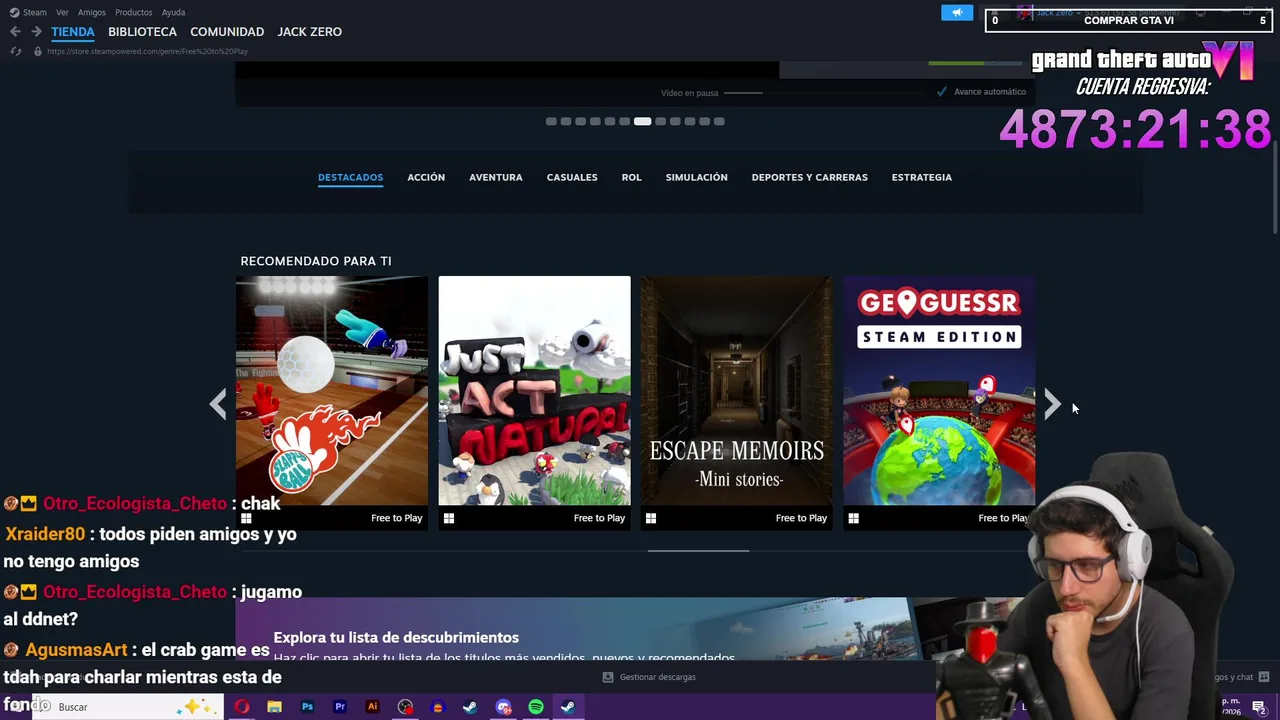Image resolution: width=1280 pixels, height=720 pixels.
Task: Open Opera browser from the taskbar
Action: tap(242, 707)
